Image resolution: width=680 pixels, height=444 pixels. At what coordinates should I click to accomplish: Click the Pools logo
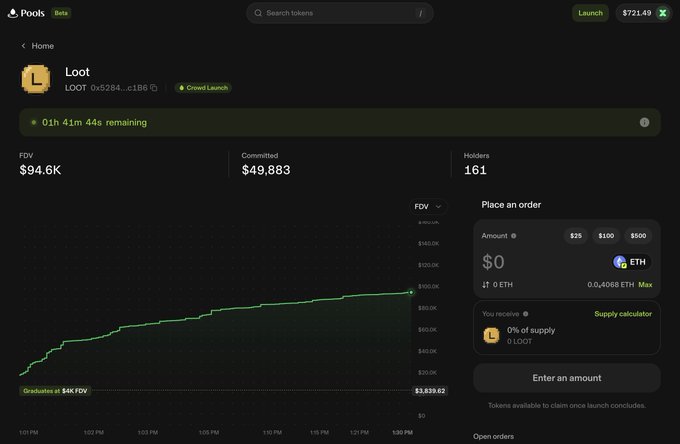(26, 13)
